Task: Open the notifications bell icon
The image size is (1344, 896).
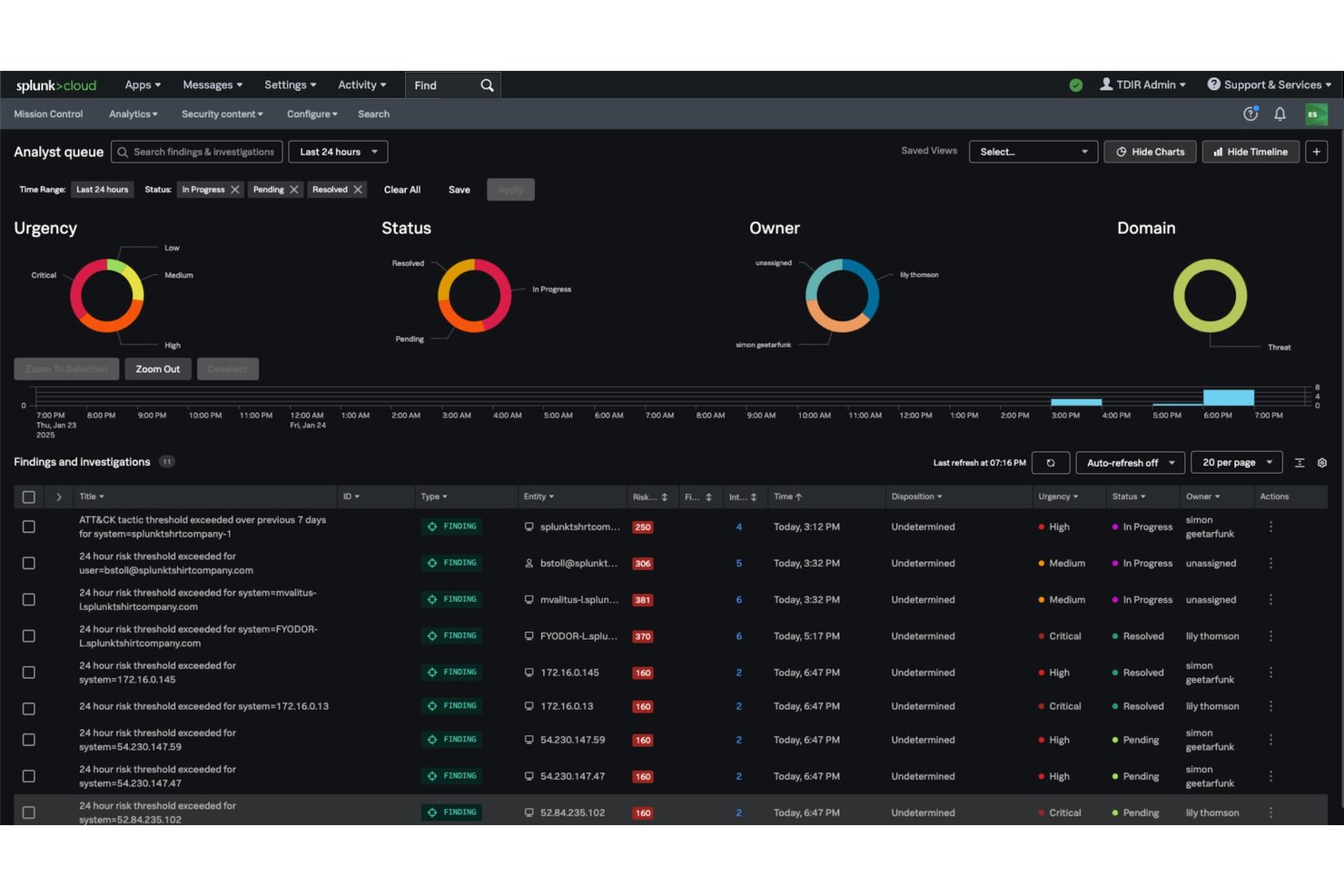Action: tap(1280, 114)
